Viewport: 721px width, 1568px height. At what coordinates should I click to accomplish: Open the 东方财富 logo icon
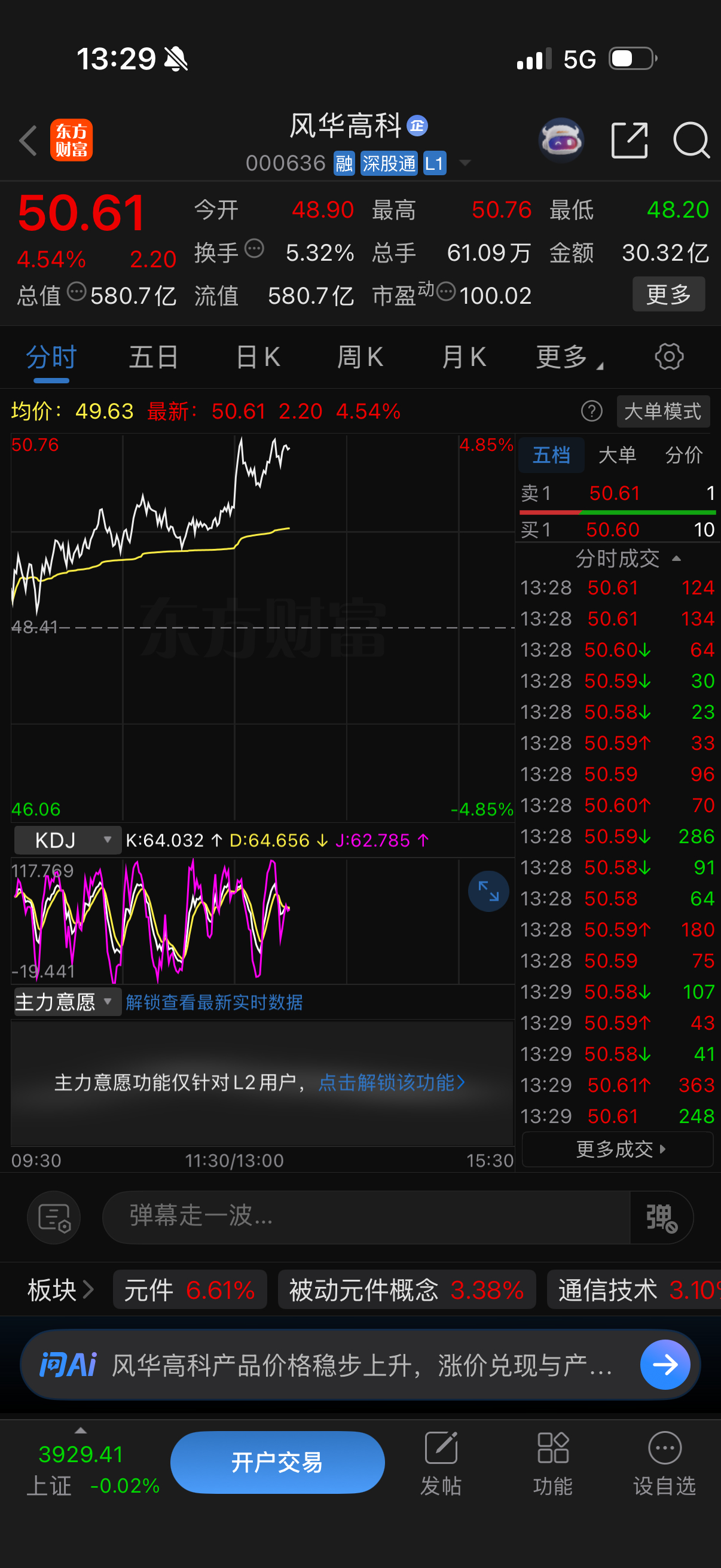(71, 140)
